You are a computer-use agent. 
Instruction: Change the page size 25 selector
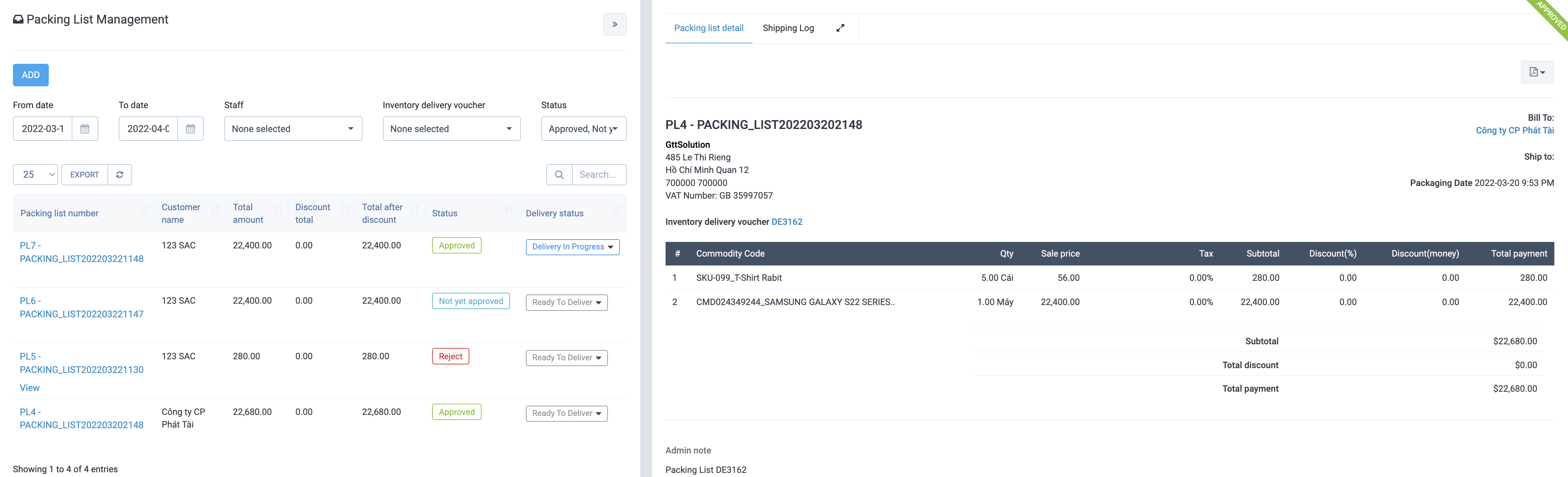coord(35,175)
